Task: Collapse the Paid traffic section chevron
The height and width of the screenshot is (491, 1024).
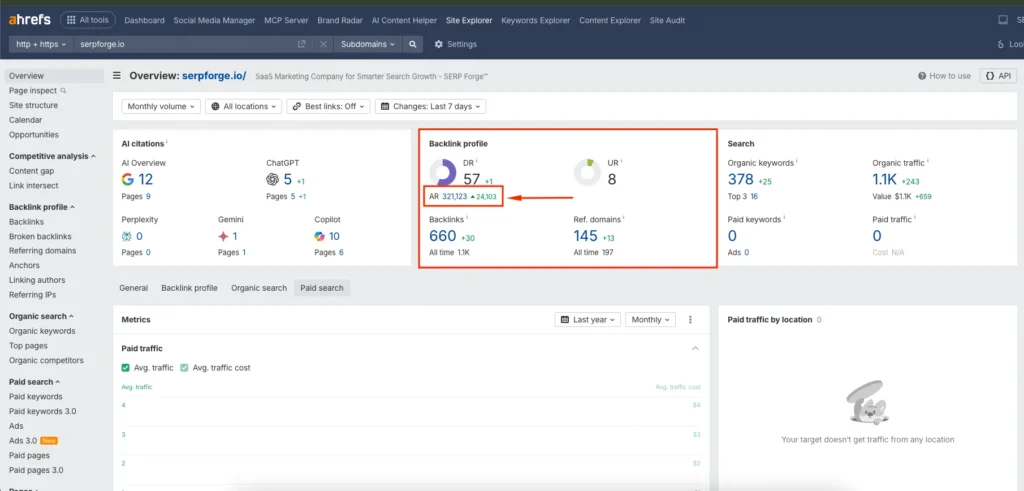Action: [695, 348]
